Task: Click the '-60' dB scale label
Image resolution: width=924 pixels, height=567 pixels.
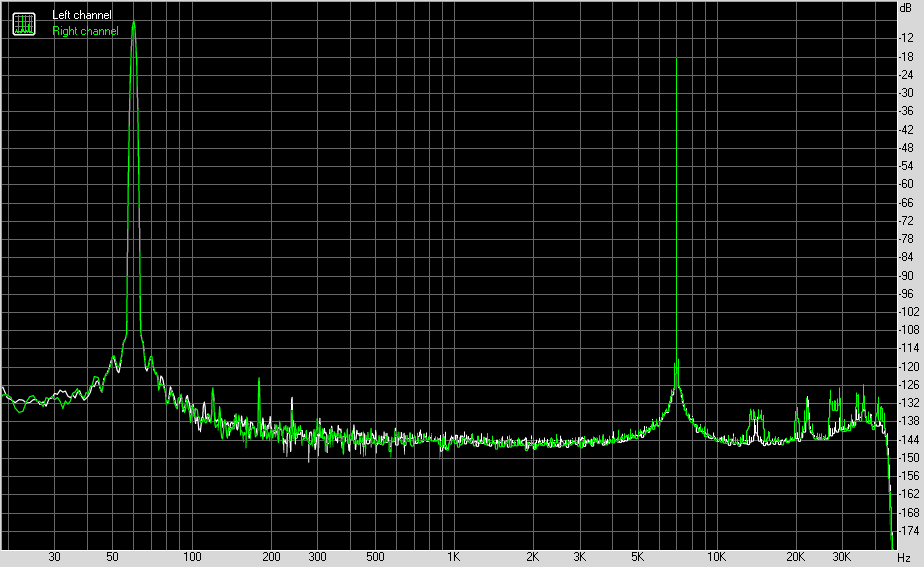Action: coord(906,184)
